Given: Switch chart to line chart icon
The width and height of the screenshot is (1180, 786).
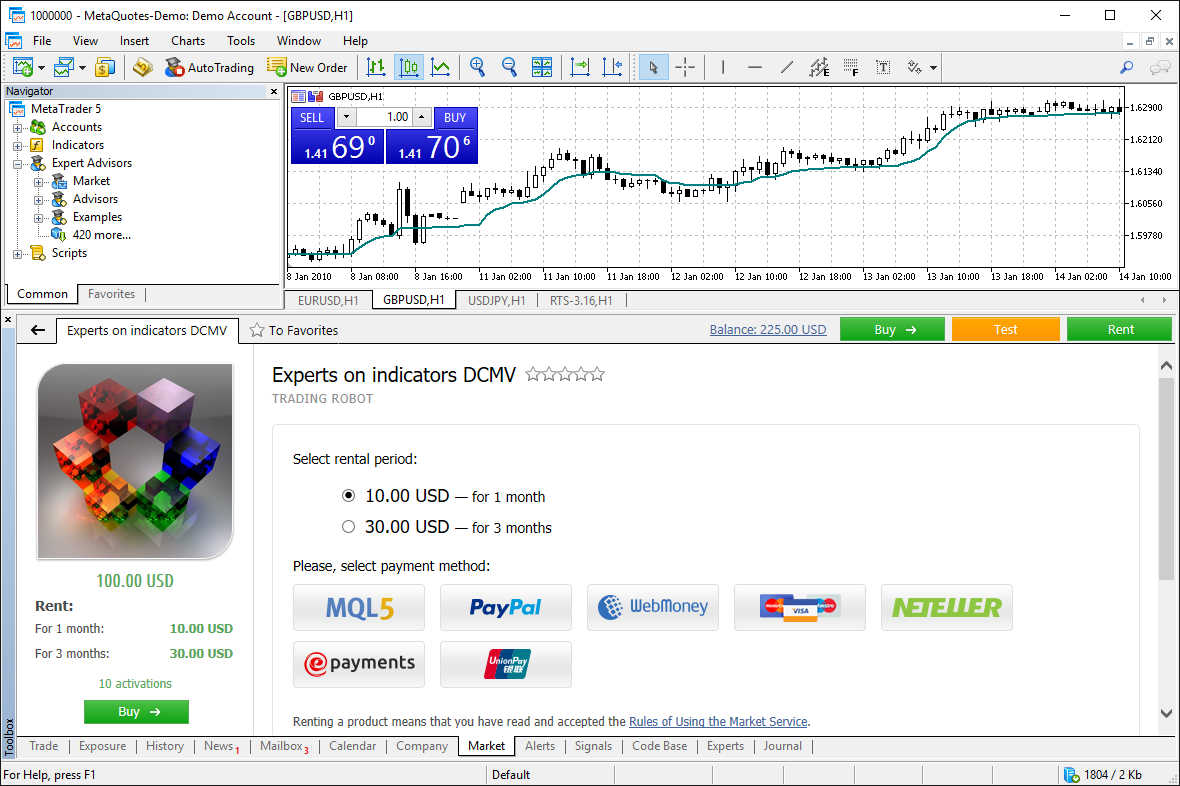Looking at the screenshot, I should 440,68.
